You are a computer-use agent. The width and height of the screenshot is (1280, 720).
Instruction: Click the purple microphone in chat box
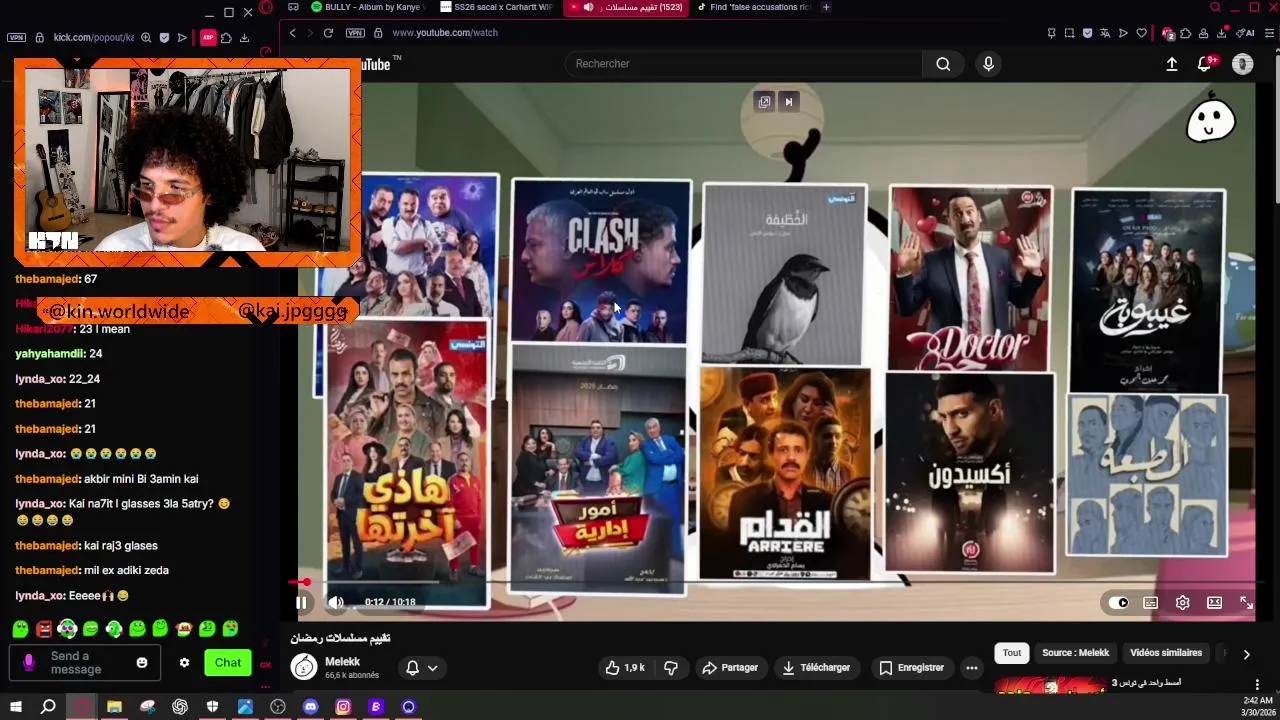[29, 662]
